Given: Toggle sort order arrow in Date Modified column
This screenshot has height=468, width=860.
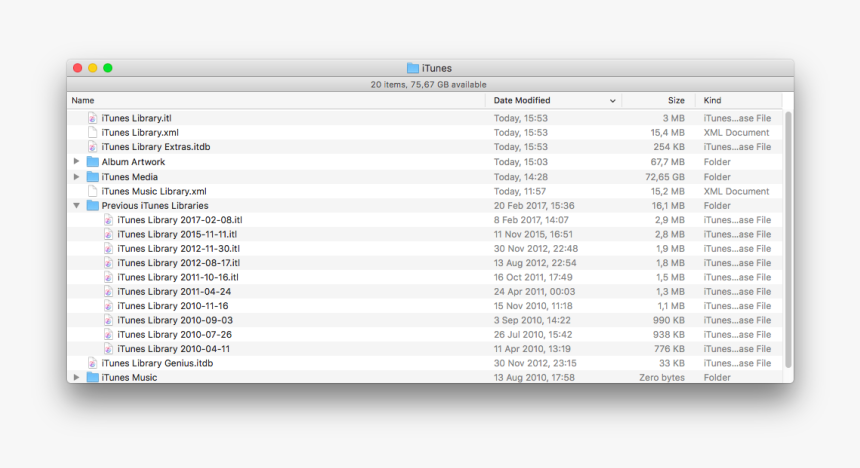Looking at the screenshot, I should pyautogui.click(x=612, y=101).
